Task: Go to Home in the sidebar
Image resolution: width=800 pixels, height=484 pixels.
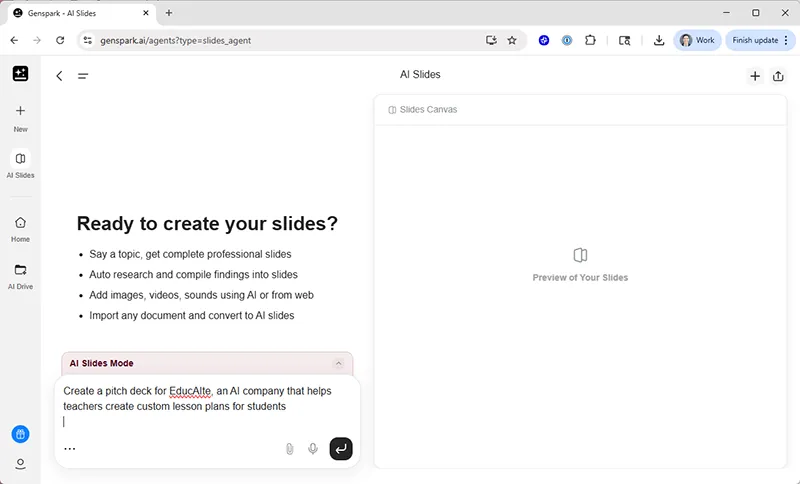Action: coord(20,223)
